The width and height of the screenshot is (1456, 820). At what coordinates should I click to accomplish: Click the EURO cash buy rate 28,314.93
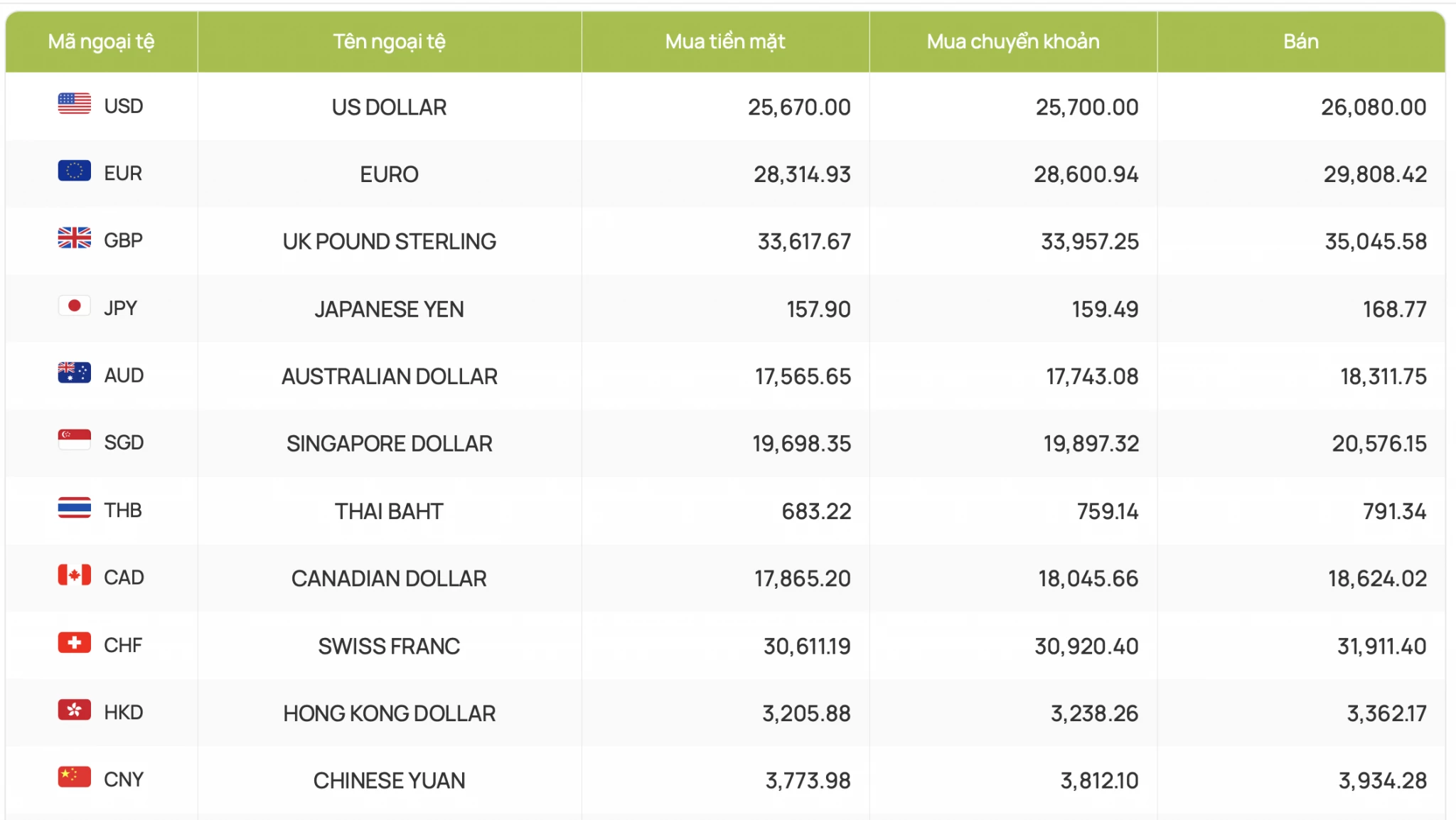802,174
